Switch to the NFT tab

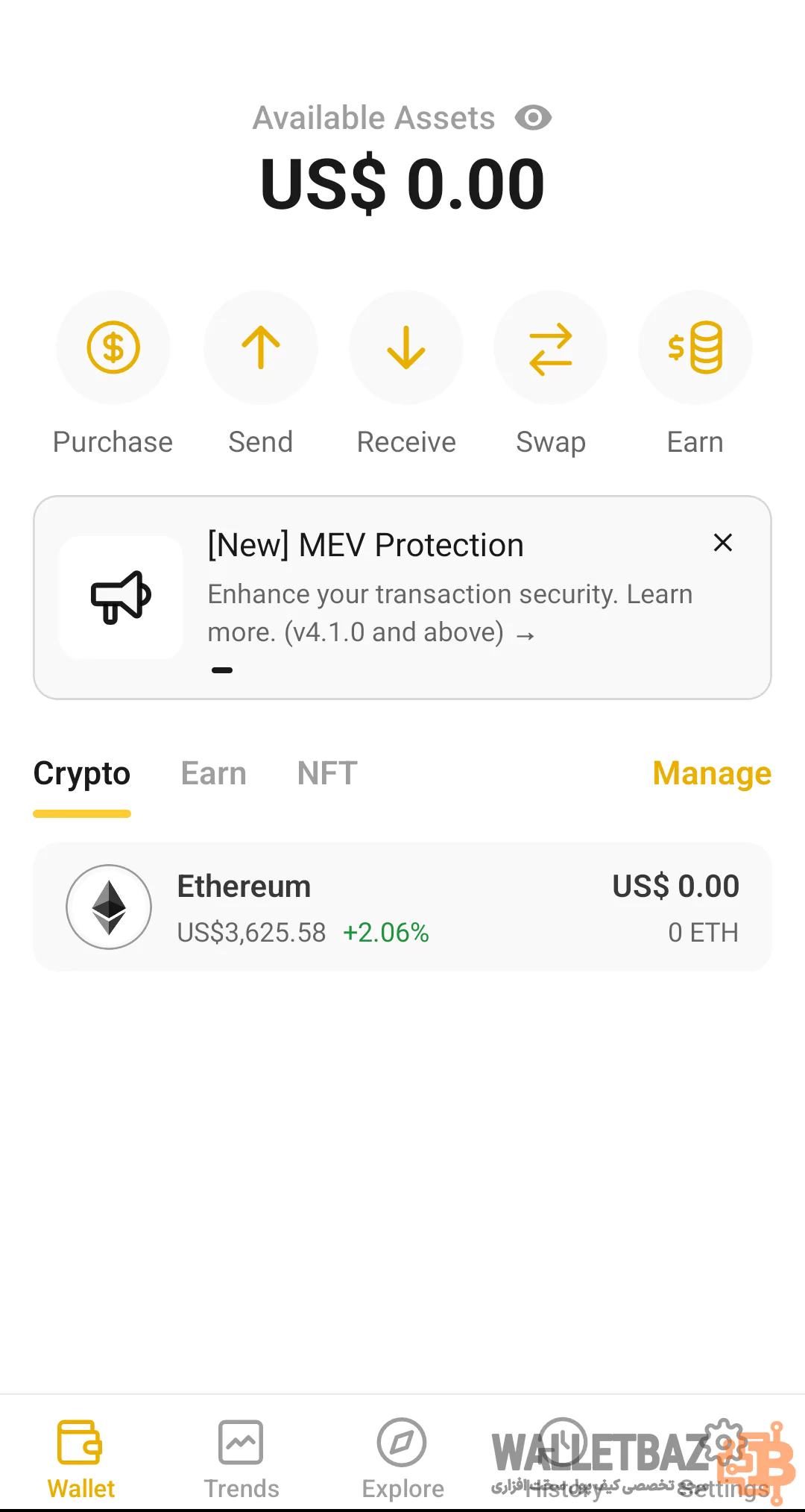point(327,774)
